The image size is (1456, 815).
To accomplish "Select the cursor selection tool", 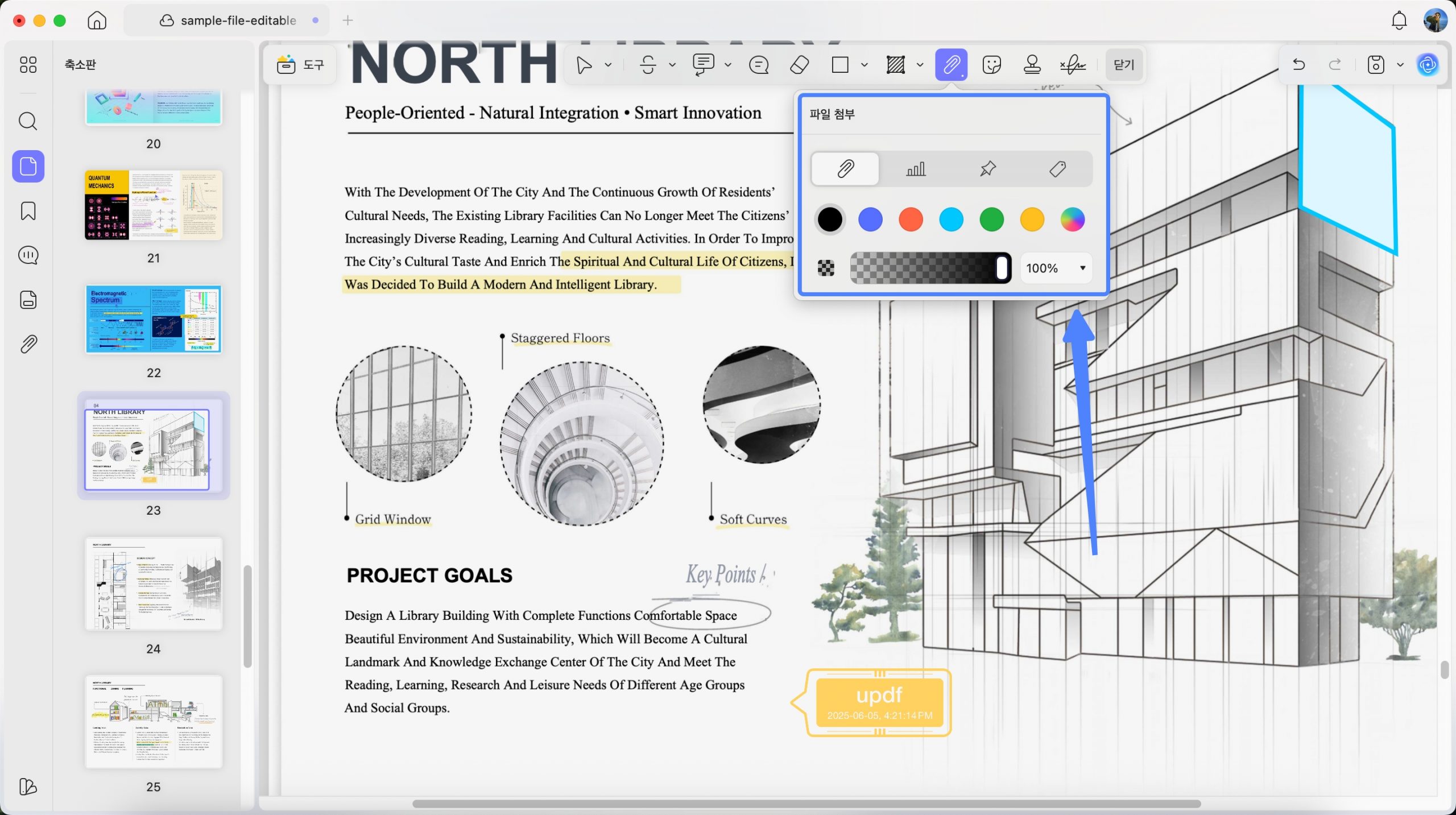I will click(x=584, y=65).
